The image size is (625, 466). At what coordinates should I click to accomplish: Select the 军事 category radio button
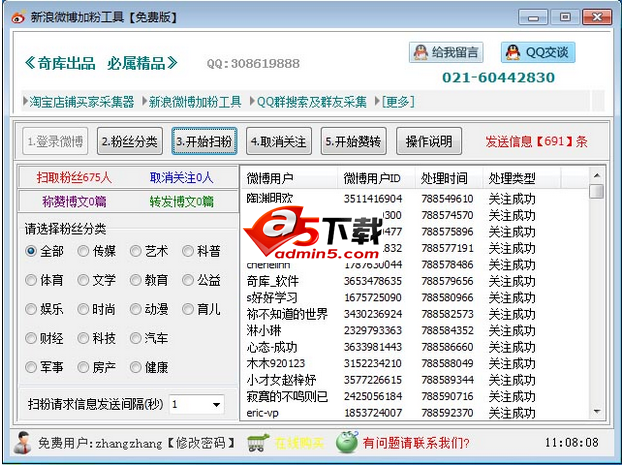(x=31, y=367)
